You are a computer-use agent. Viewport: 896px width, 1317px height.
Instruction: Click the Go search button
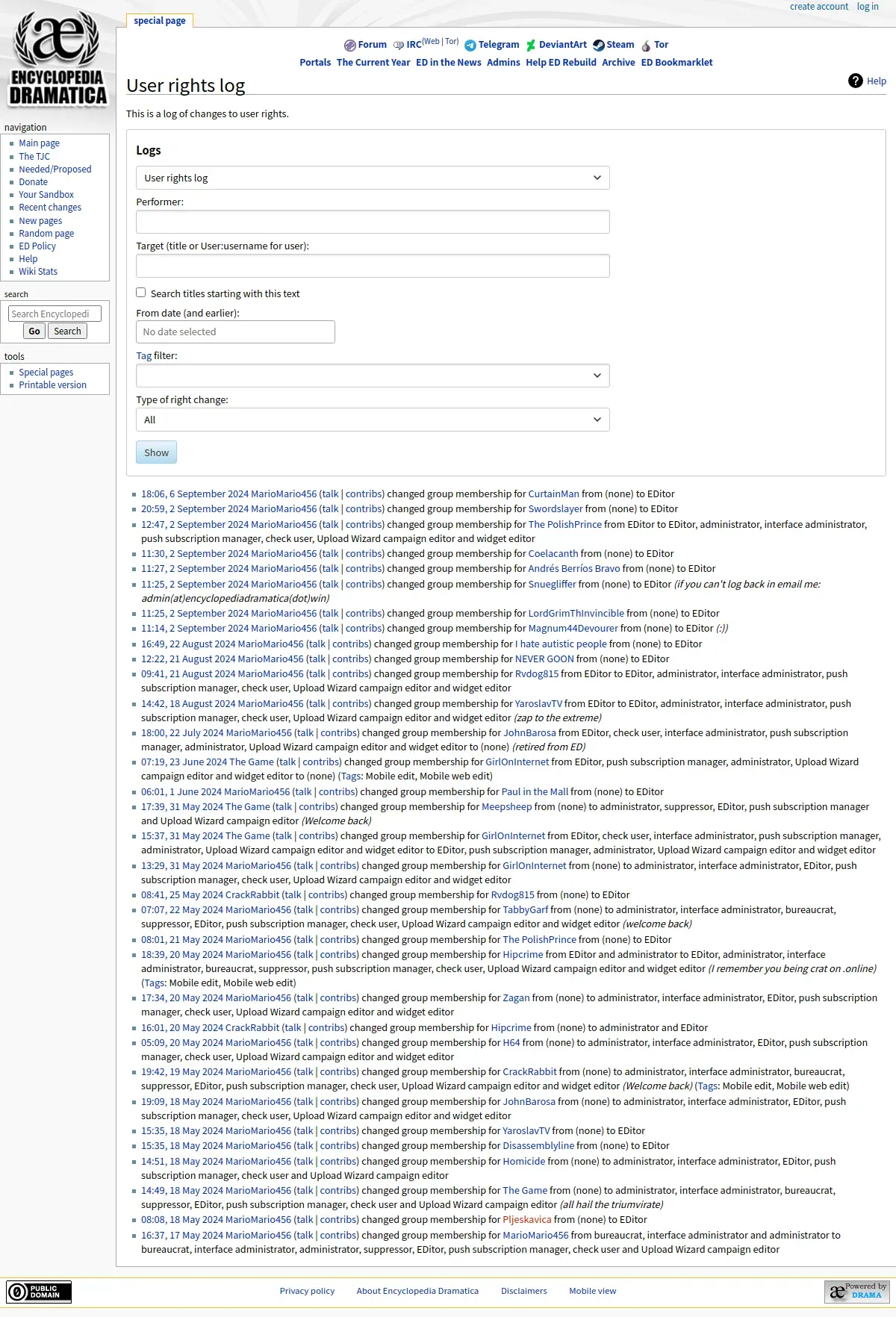pyautogui.click(x=34, y=331)
